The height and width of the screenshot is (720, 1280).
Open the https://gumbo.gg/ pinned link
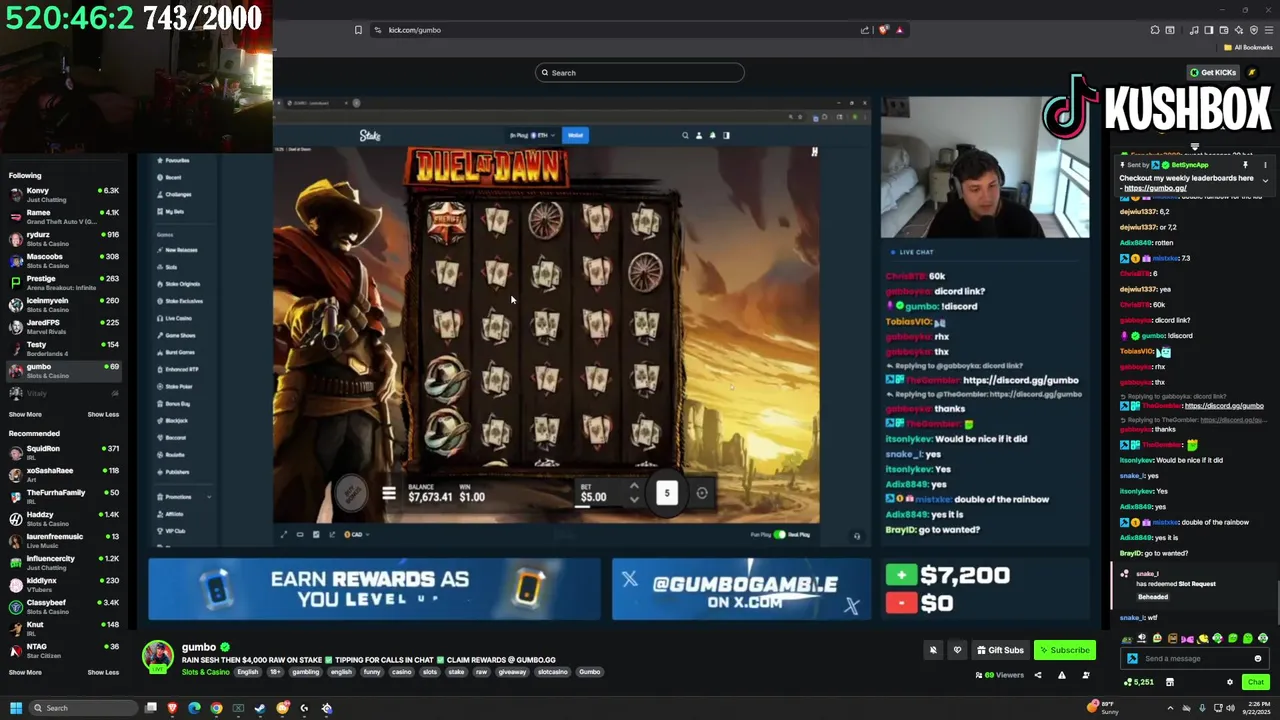[1155, 188]
